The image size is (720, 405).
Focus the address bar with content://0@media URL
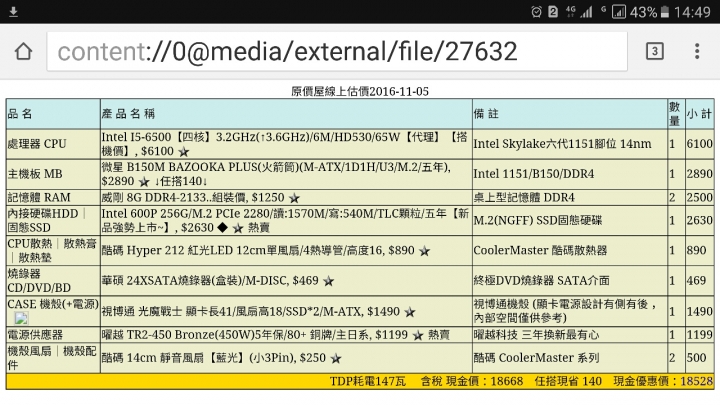point(337,51)
